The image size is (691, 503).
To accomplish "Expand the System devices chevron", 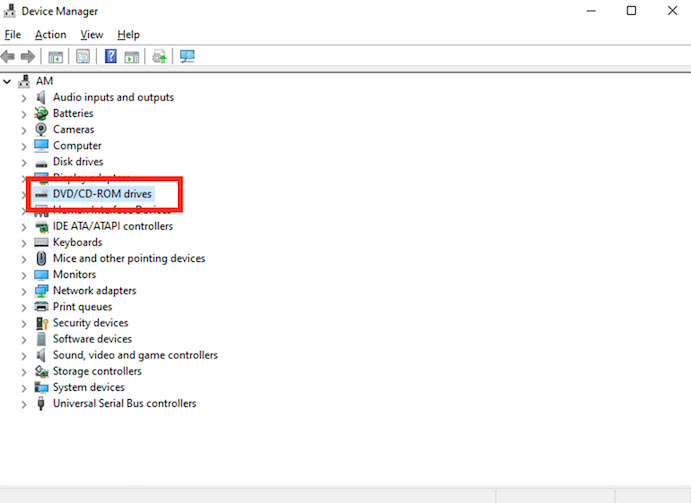I will click(x=24, y=388).
